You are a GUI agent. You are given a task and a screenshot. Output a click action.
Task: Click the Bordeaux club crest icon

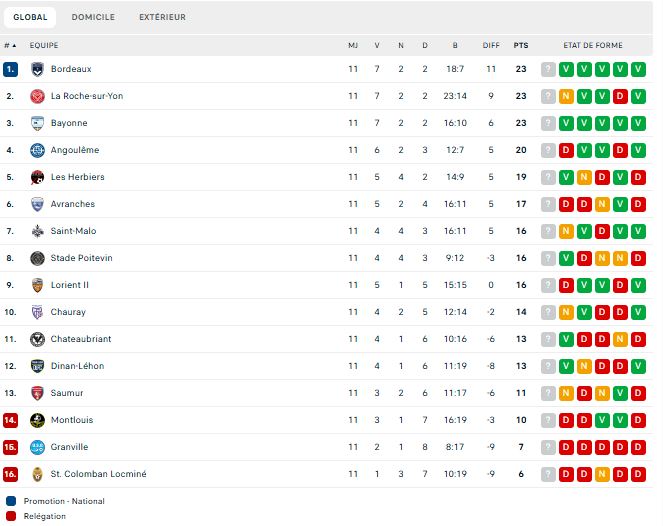[37, 69]
